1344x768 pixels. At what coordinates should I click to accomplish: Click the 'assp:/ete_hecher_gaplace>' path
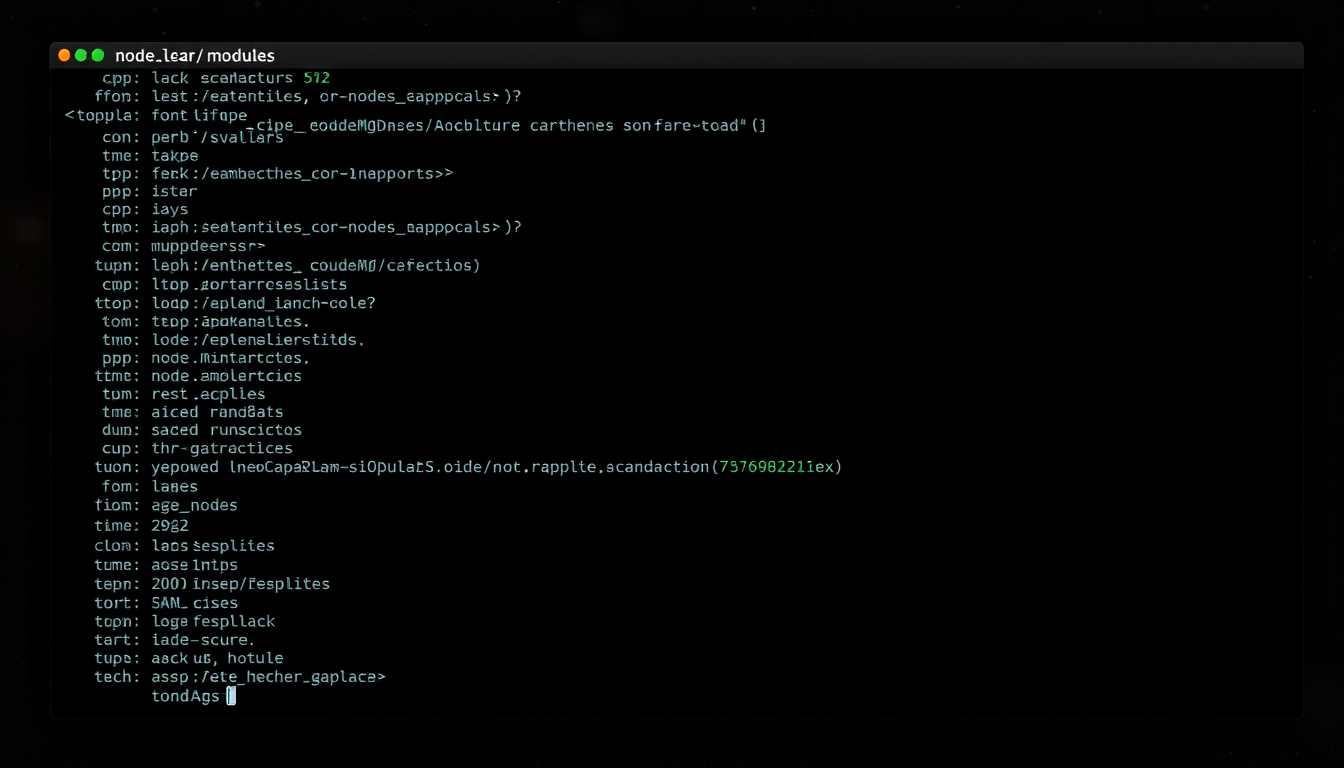click(x=268, y=677)
